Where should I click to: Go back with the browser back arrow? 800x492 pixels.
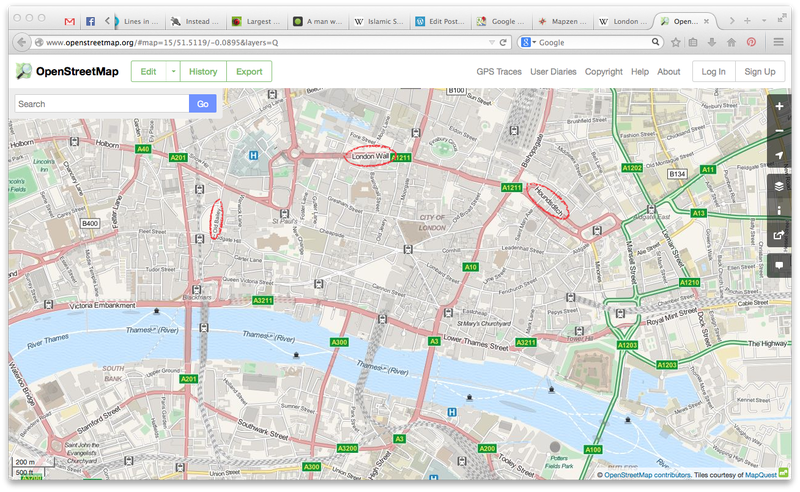click(x=21, y=42)
